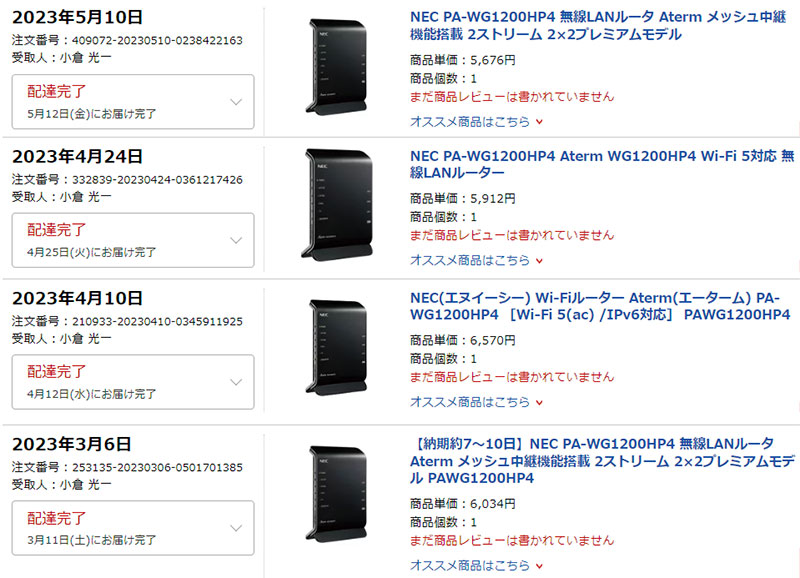The image size is (800, 578).
Task: Click review notice on the 6,570円 item
Action: [x=512, y=377]
